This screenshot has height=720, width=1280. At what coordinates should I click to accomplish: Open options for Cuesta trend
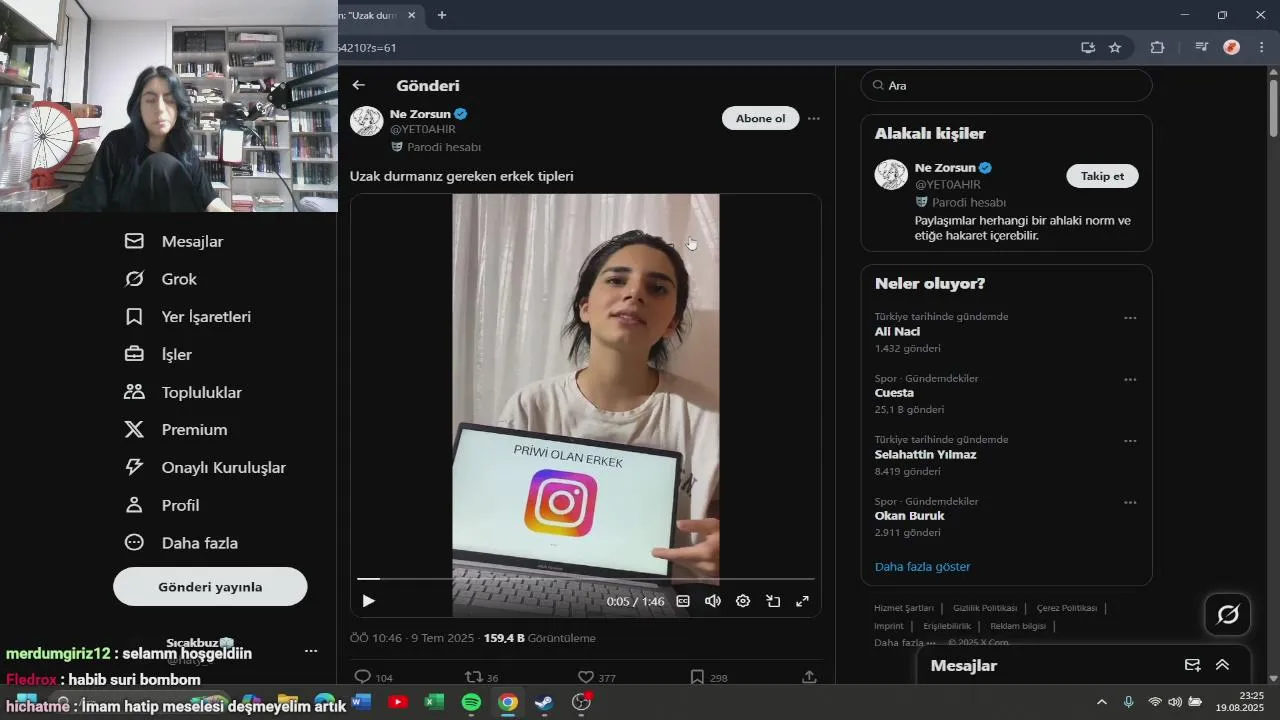pyautogui.click(x=1130, y=380)
